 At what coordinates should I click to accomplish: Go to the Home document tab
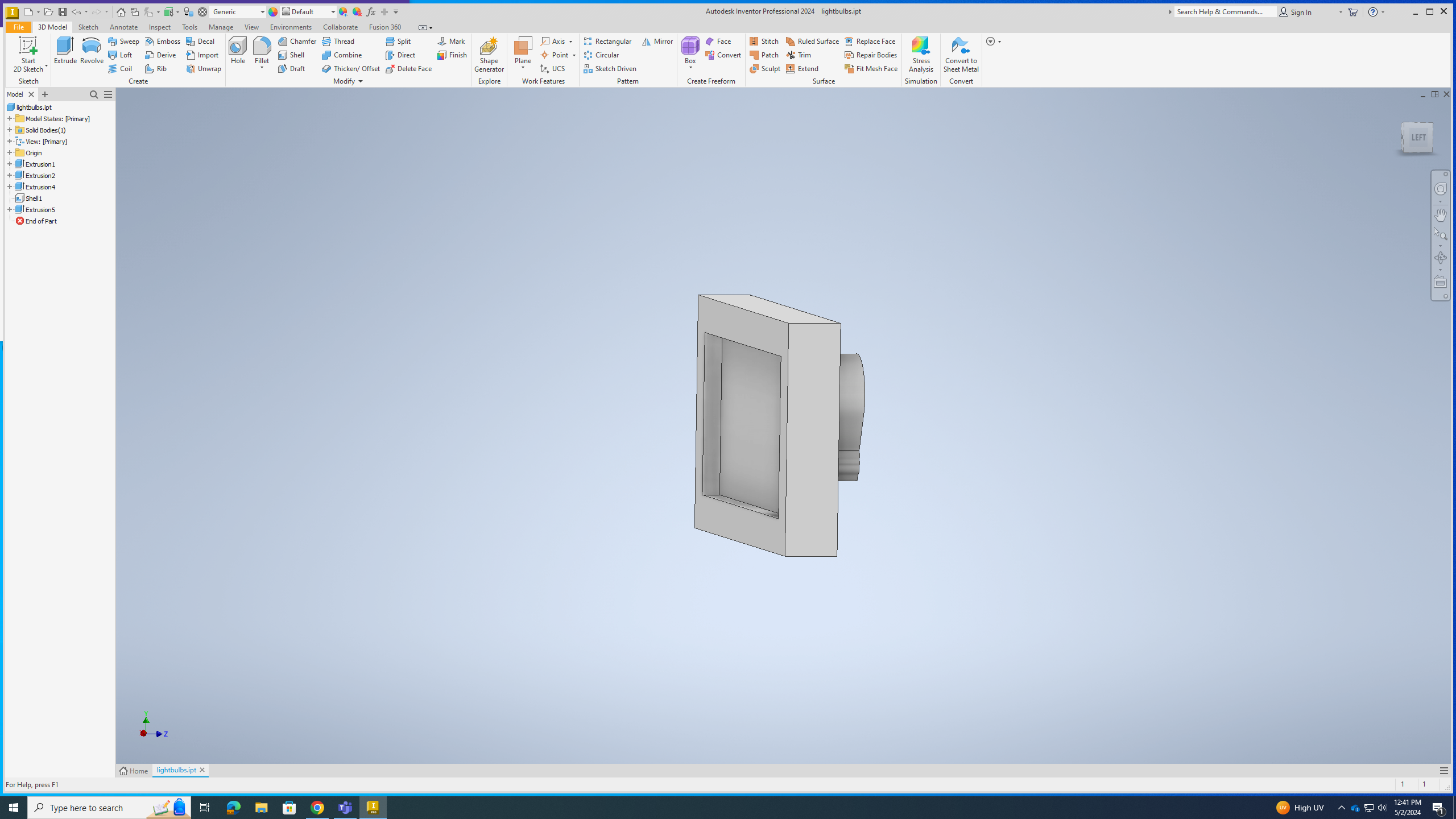[134, 771]
